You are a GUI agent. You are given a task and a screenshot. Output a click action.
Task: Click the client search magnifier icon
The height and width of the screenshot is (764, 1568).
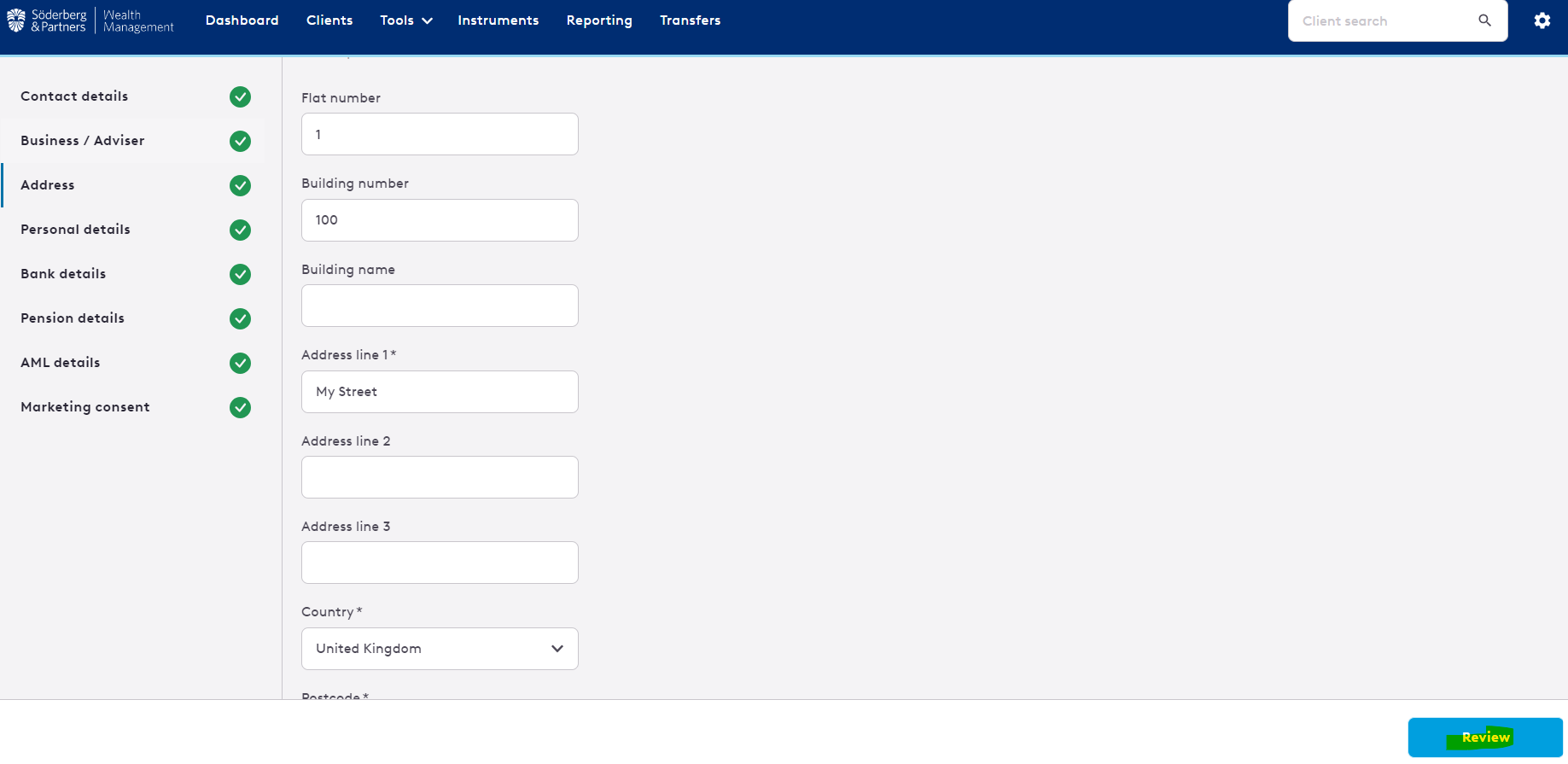pos(1484,20)
